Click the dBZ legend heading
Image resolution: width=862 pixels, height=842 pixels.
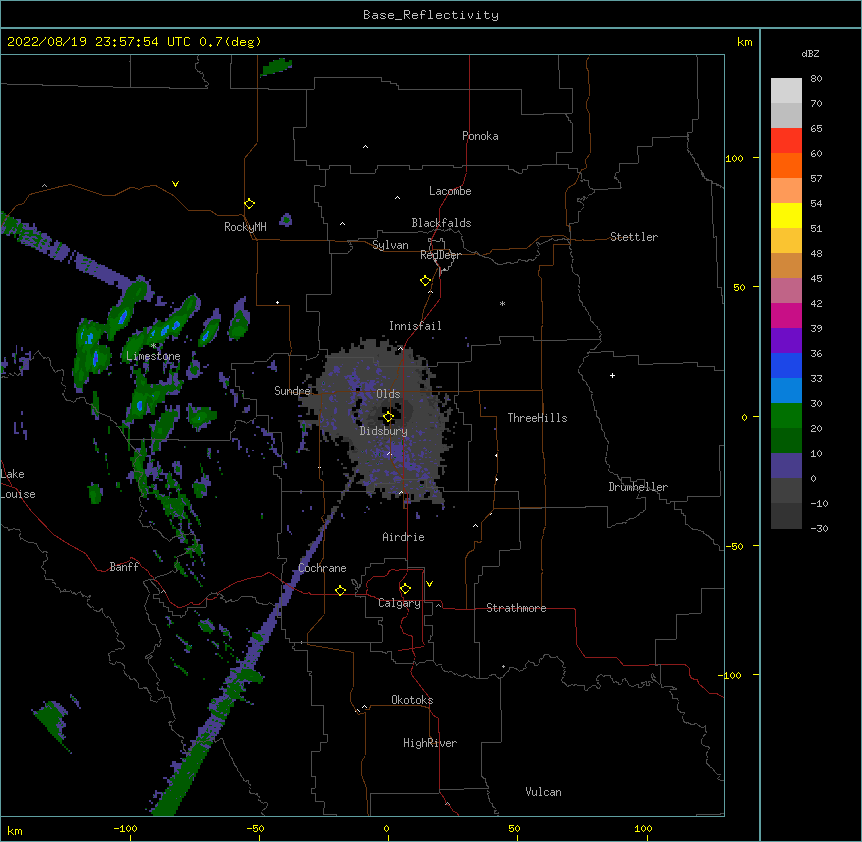810,53
